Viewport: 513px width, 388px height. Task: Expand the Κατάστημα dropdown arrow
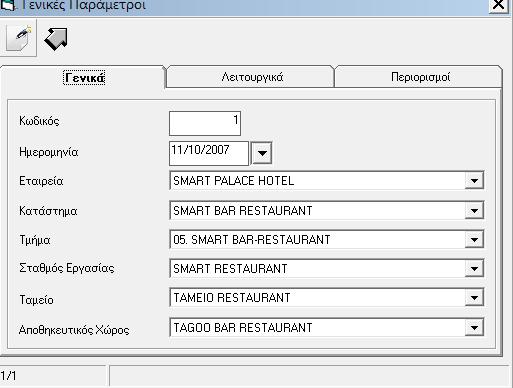pos(474,211)
